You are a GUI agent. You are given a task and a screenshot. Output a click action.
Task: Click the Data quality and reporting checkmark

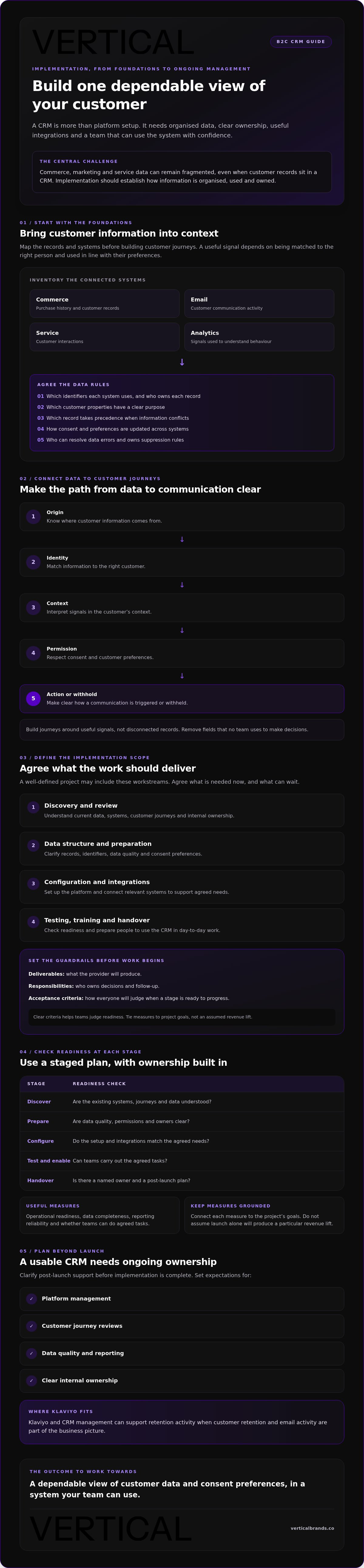click(x=32, y=1353)
